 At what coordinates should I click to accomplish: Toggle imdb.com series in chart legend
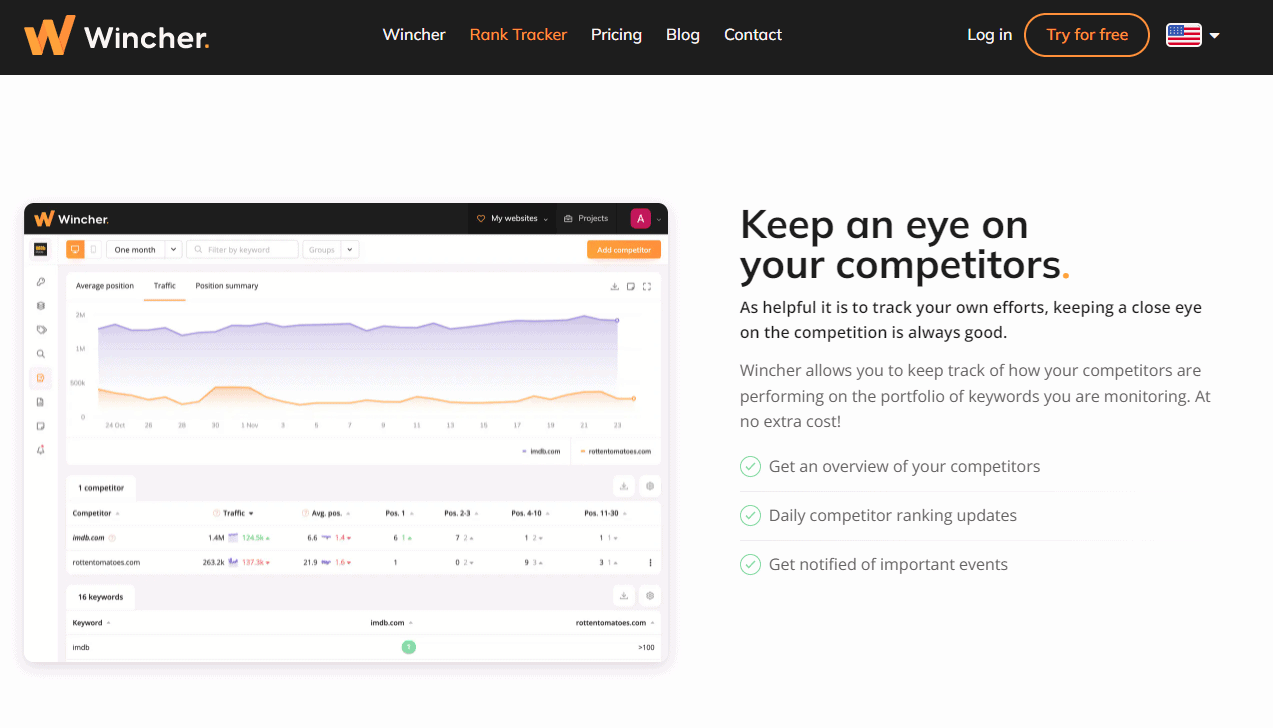click(541, 451)
